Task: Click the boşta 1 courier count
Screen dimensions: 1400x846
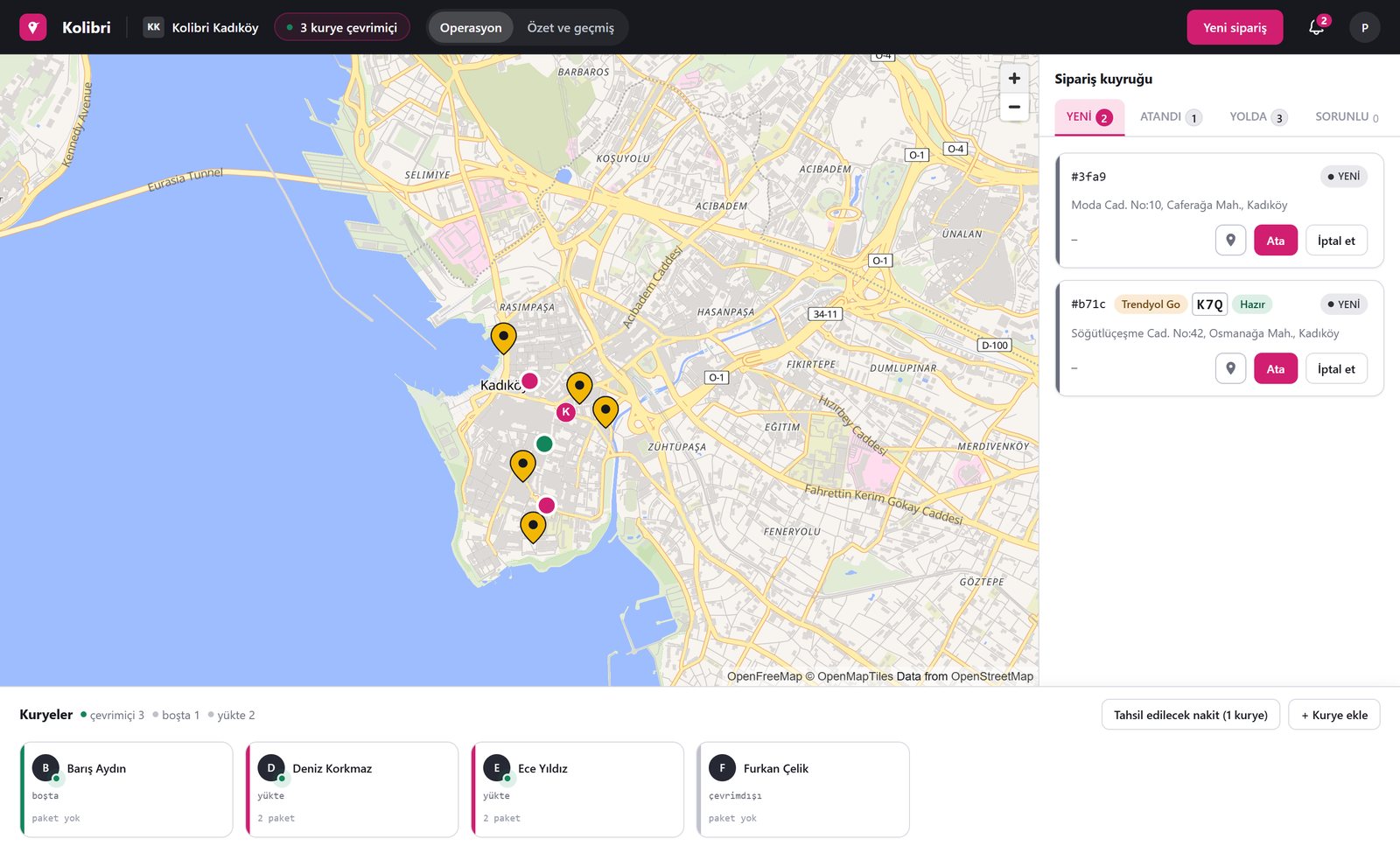Action: 176,715
